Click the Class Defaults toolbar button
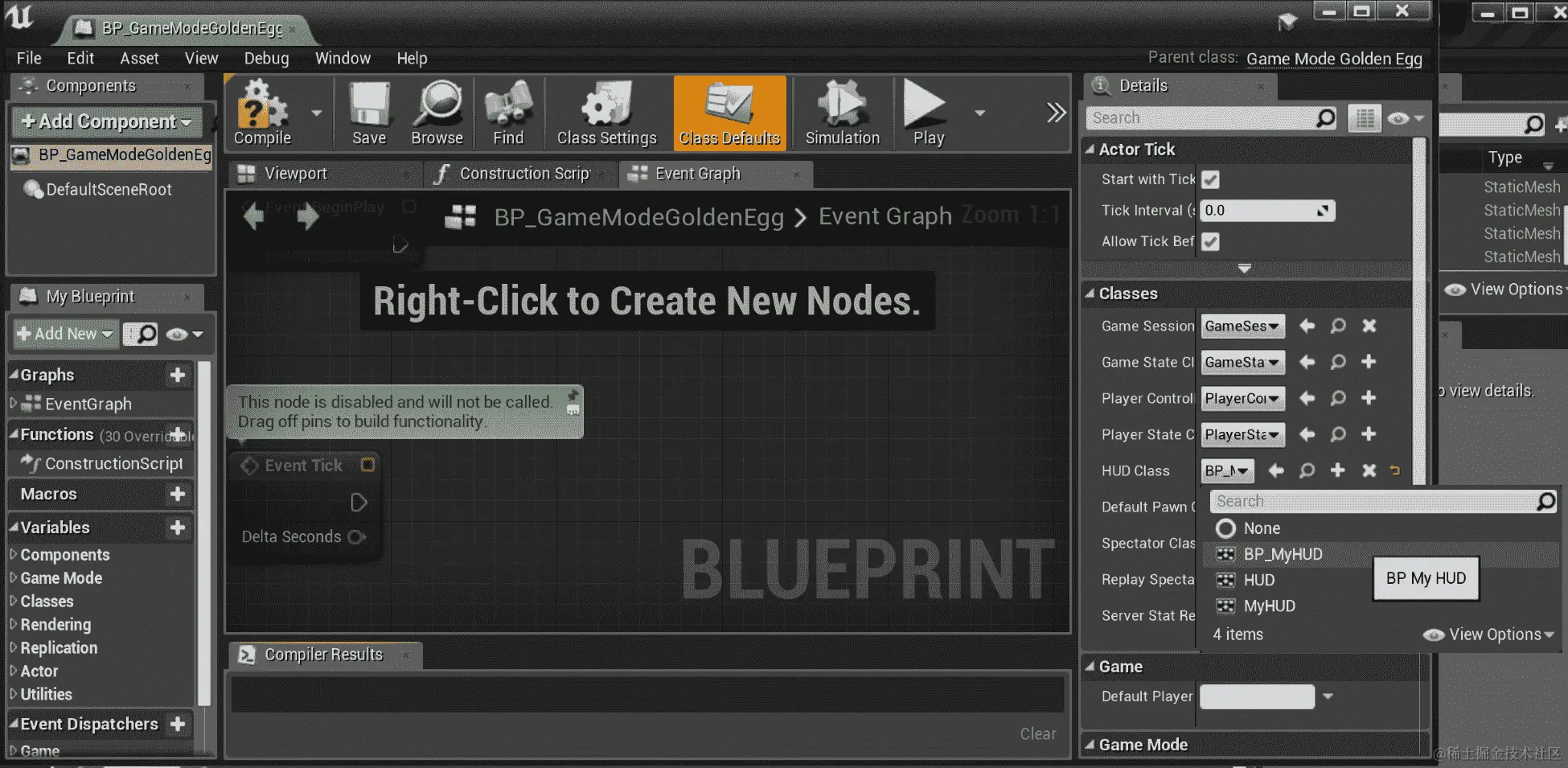This screenshot has width=1568, height=768. (729, 113)
